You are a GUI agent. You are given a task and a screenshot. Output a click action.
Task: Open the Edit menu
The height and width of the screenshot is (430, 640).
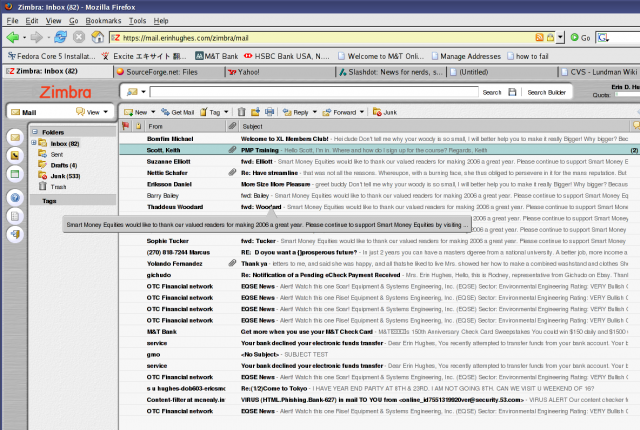pyautogui.click(x=31, y=20)
